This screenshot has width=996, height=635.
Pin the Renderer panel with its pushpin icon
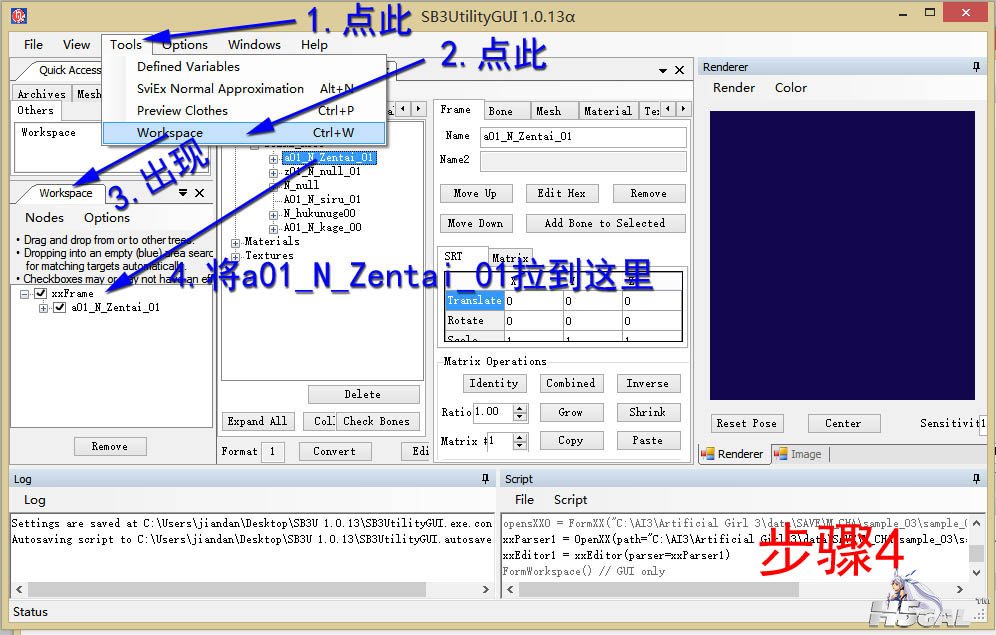(976, 67)
